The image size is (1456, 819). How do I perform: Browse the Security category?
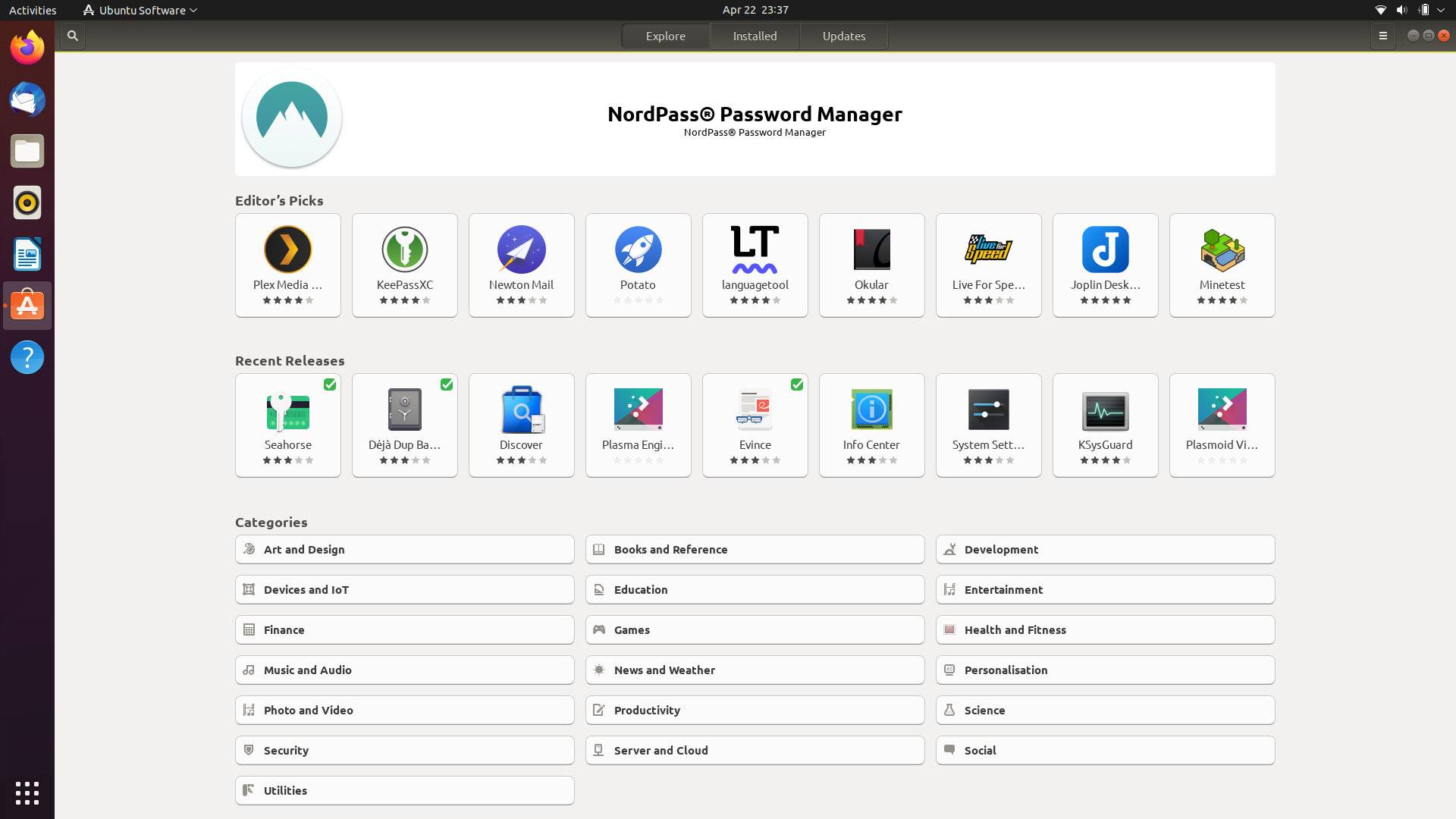point(405,750)
